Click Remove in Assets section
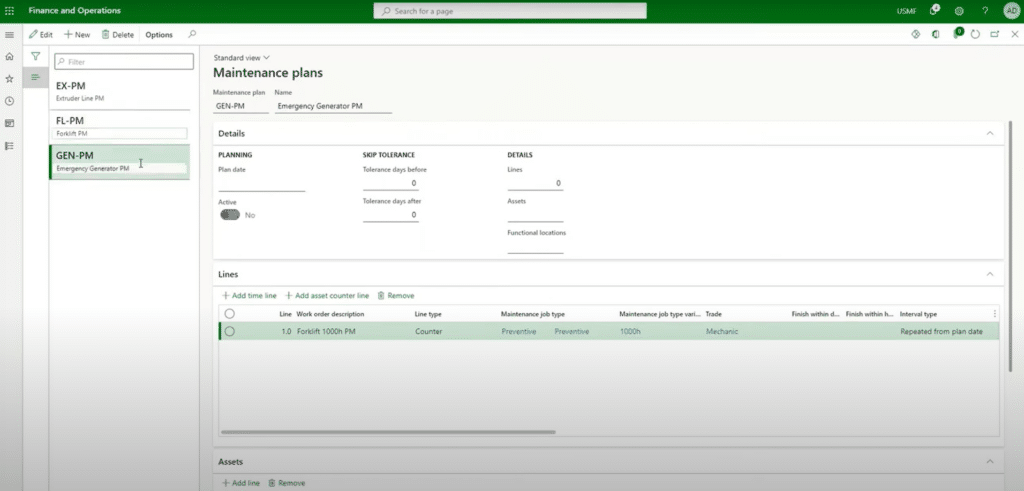 tap(286, 483)
